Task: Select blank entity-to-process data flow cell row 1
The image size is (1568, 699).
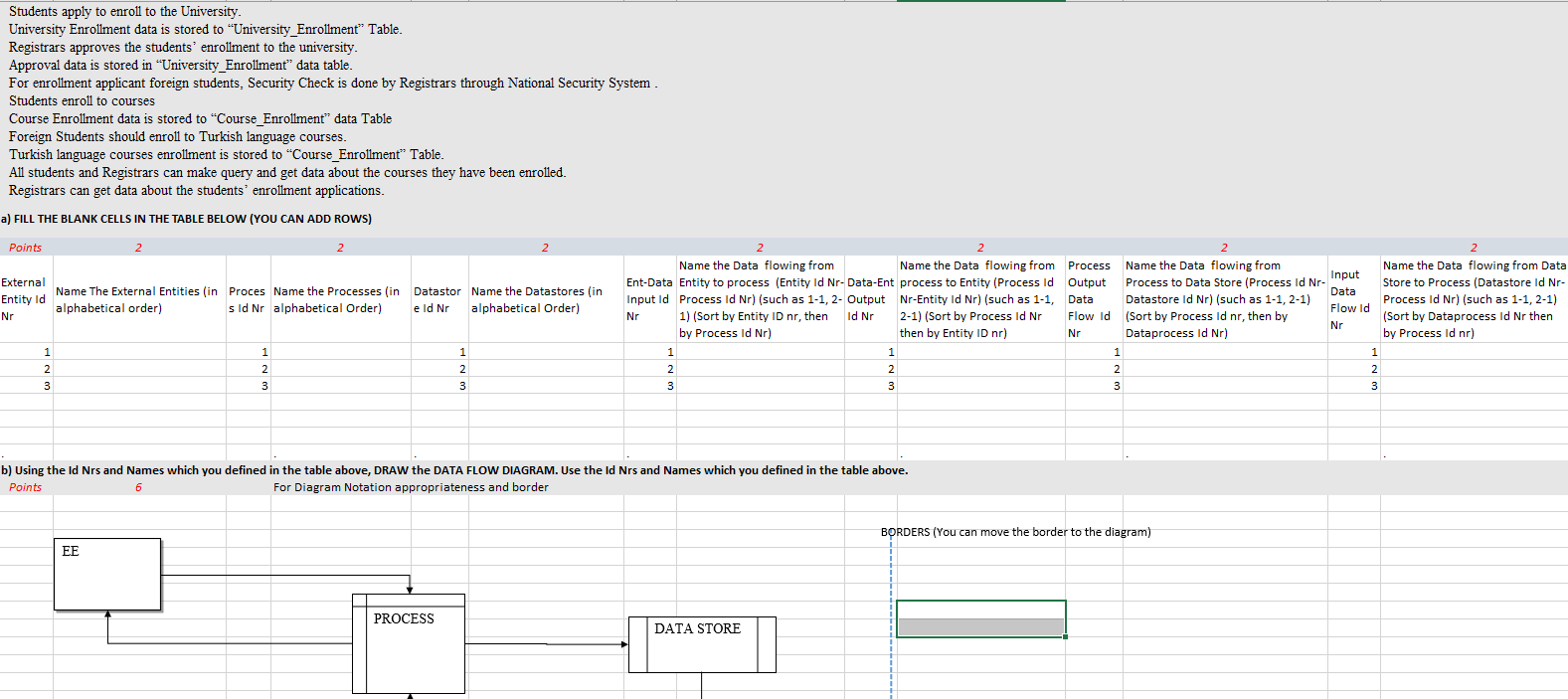Action: coord(761,352)
